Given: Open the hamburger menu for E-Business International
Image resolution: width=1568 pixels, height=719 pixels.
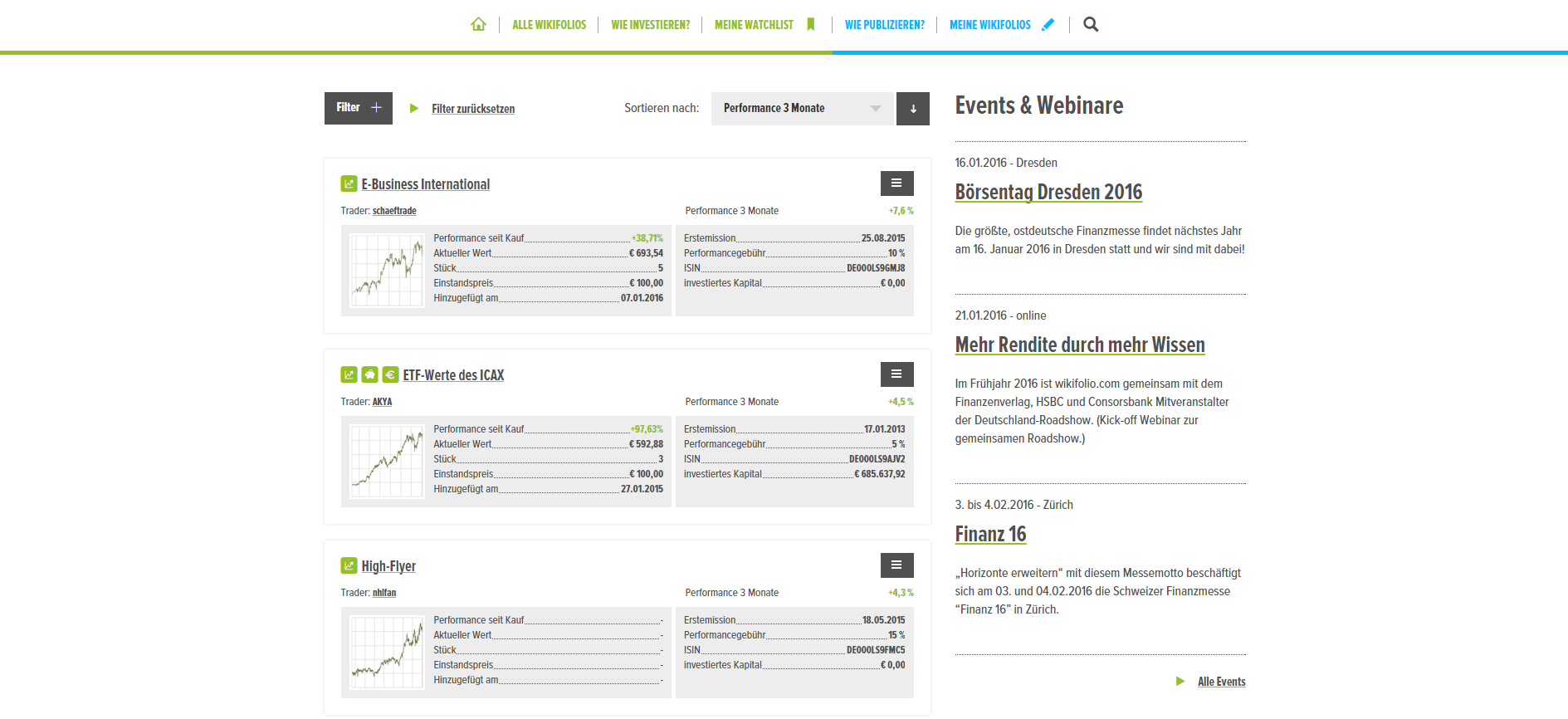Looking at the screenshot, I should [896, 183].
